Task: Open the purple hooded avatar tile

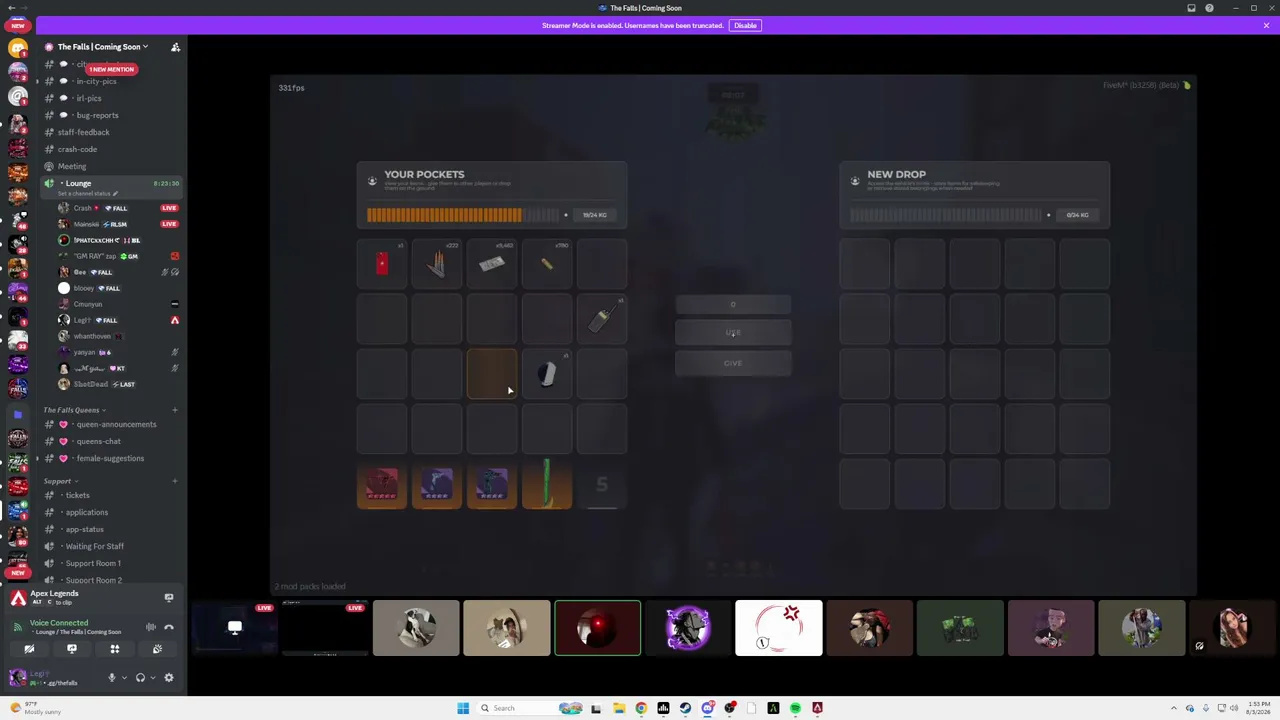Action: 688,628
